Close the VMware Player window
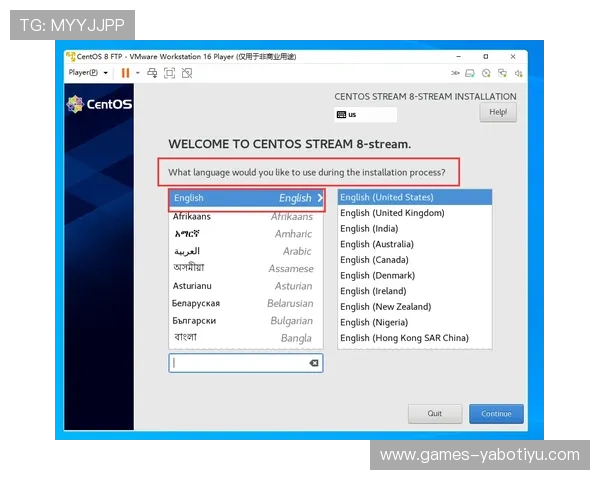The height and width of the screenshot is (480, 600). coord(513,57)
